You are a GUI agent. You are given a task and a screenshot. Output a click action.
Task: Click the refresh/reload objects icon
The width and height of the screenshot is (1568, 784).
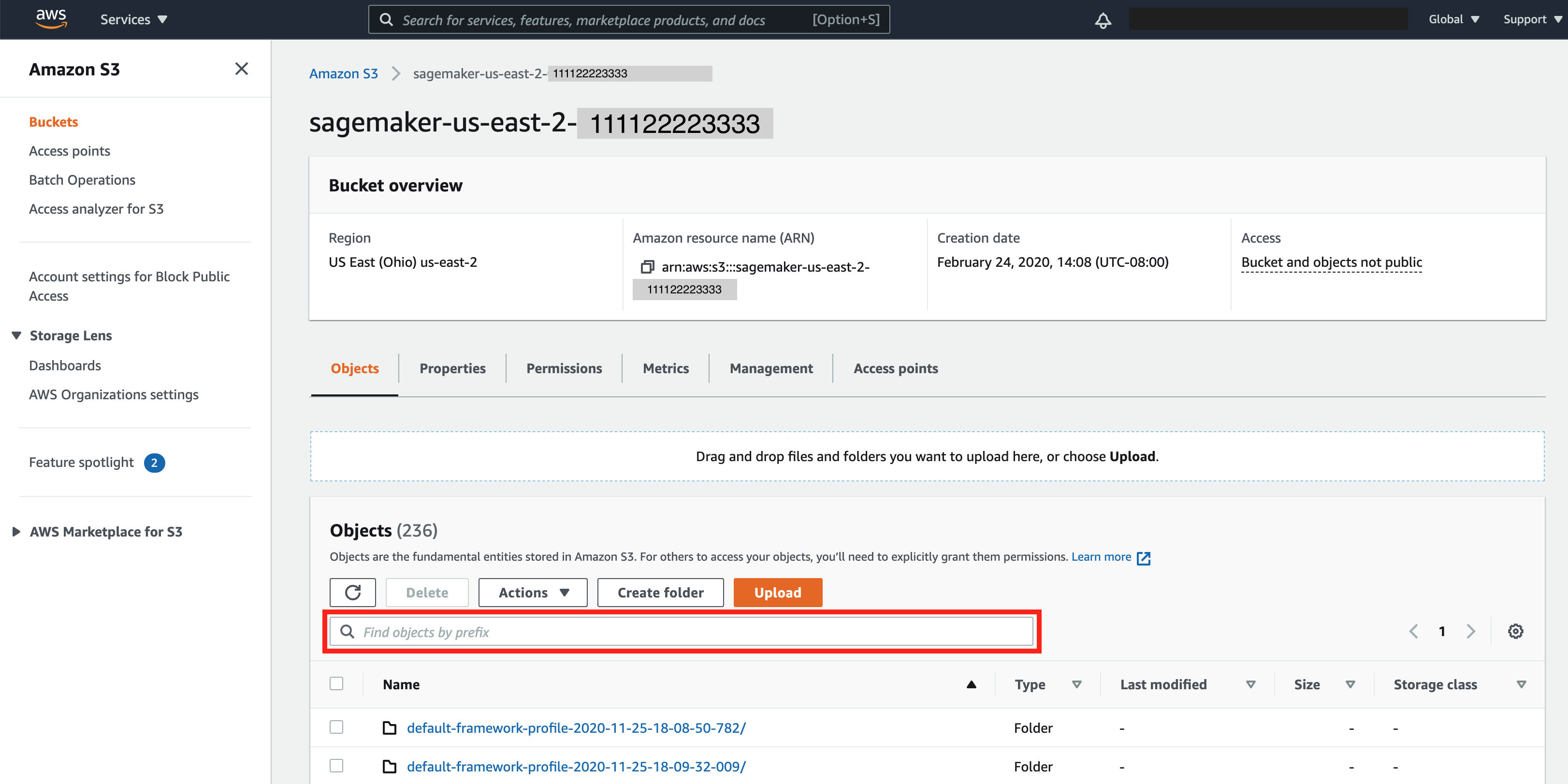click(353, 592)
